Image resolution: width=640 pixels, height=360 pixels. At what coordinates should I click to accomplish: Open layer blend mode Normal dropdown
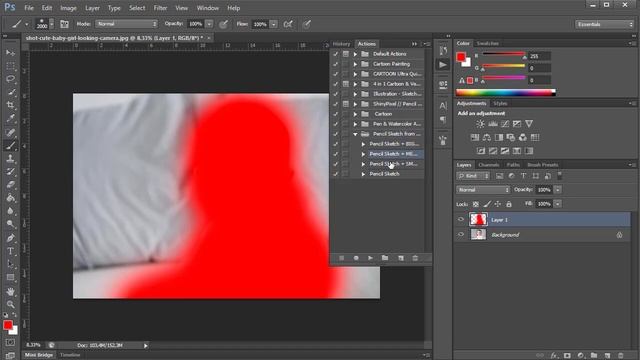(483, 190)
